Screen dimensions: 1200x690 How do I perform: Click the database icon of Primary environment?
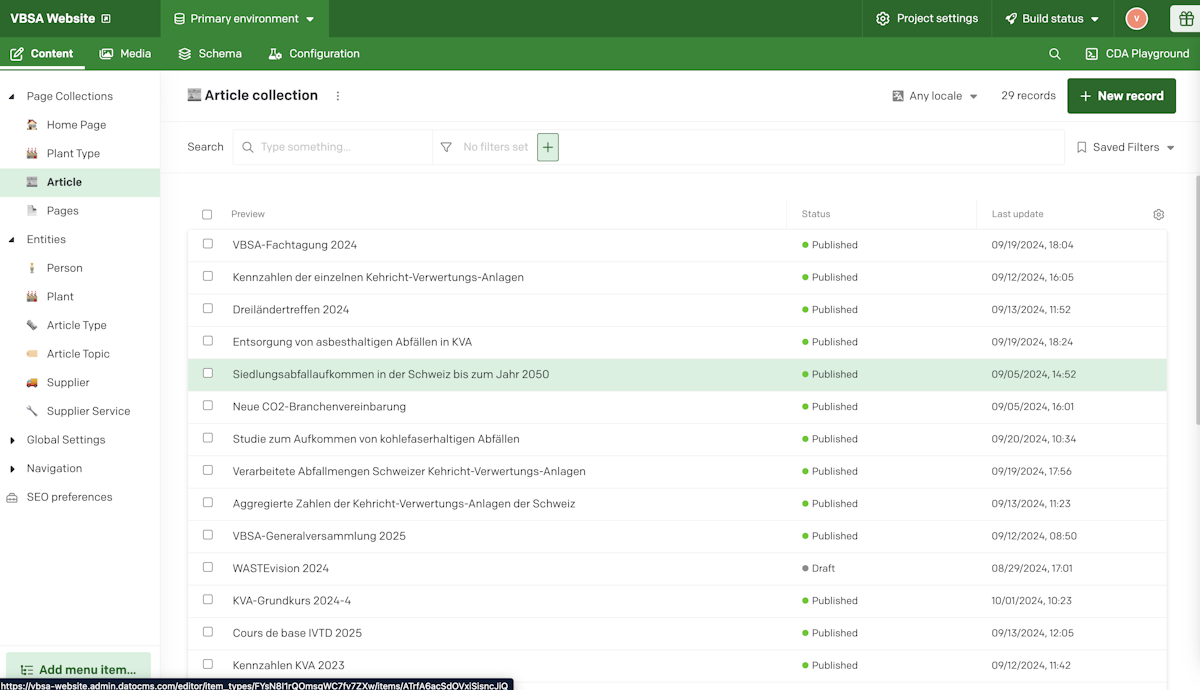[x=179, y=19]
